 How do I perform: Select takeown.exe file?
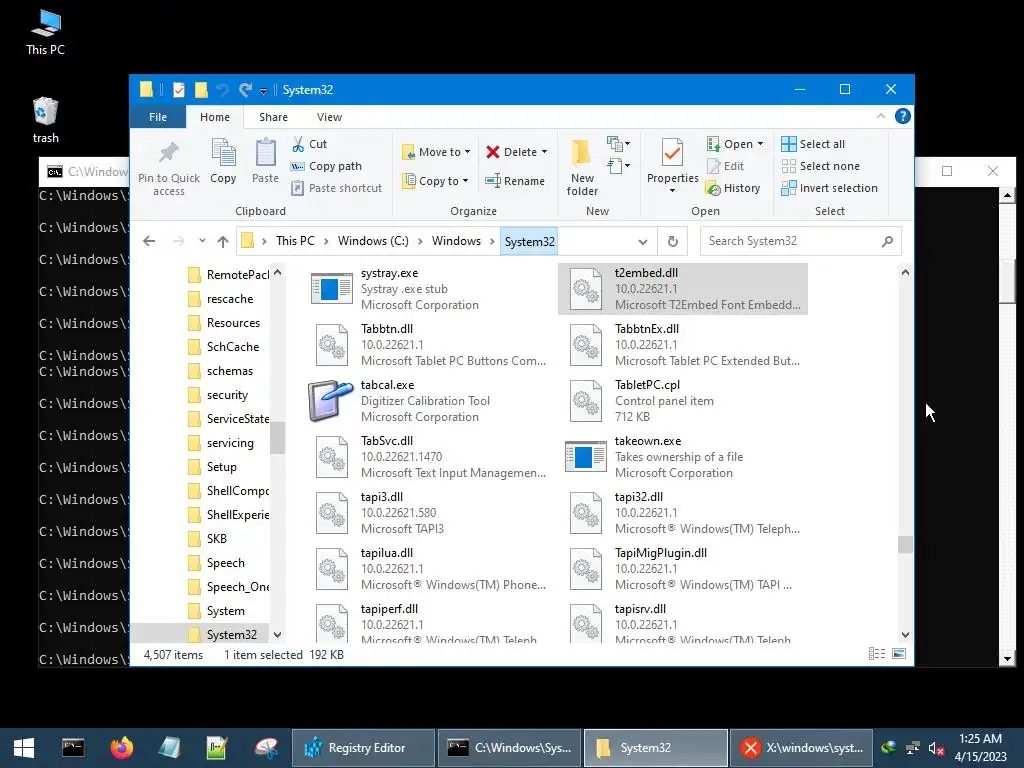click(682, 457)
